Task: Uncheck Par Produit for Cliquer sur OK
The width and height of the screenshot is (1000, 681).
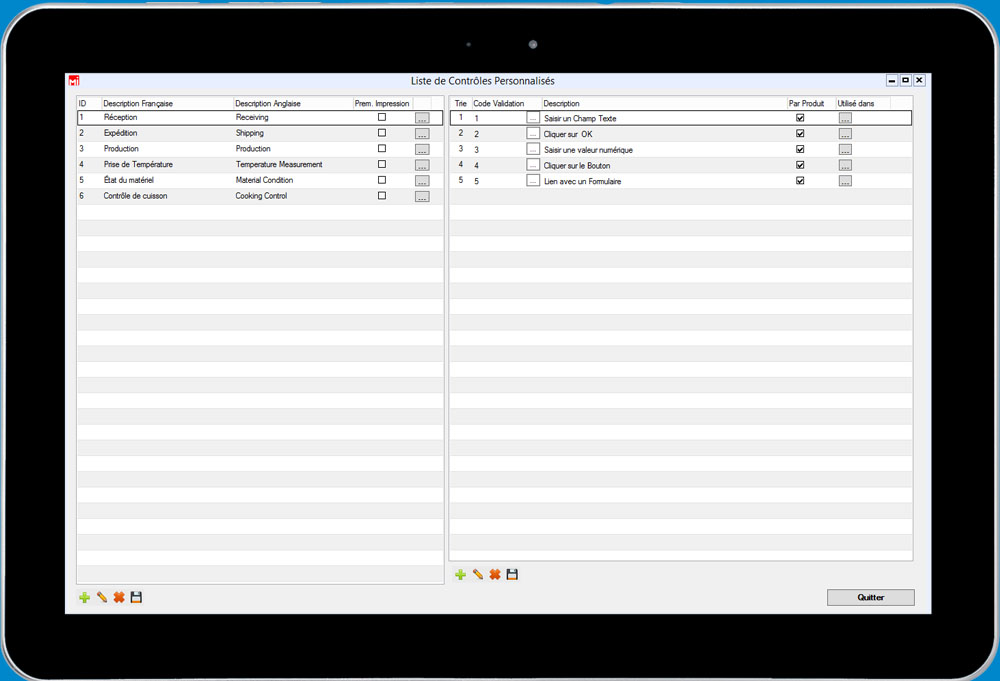Action: (x=800, y=133)
